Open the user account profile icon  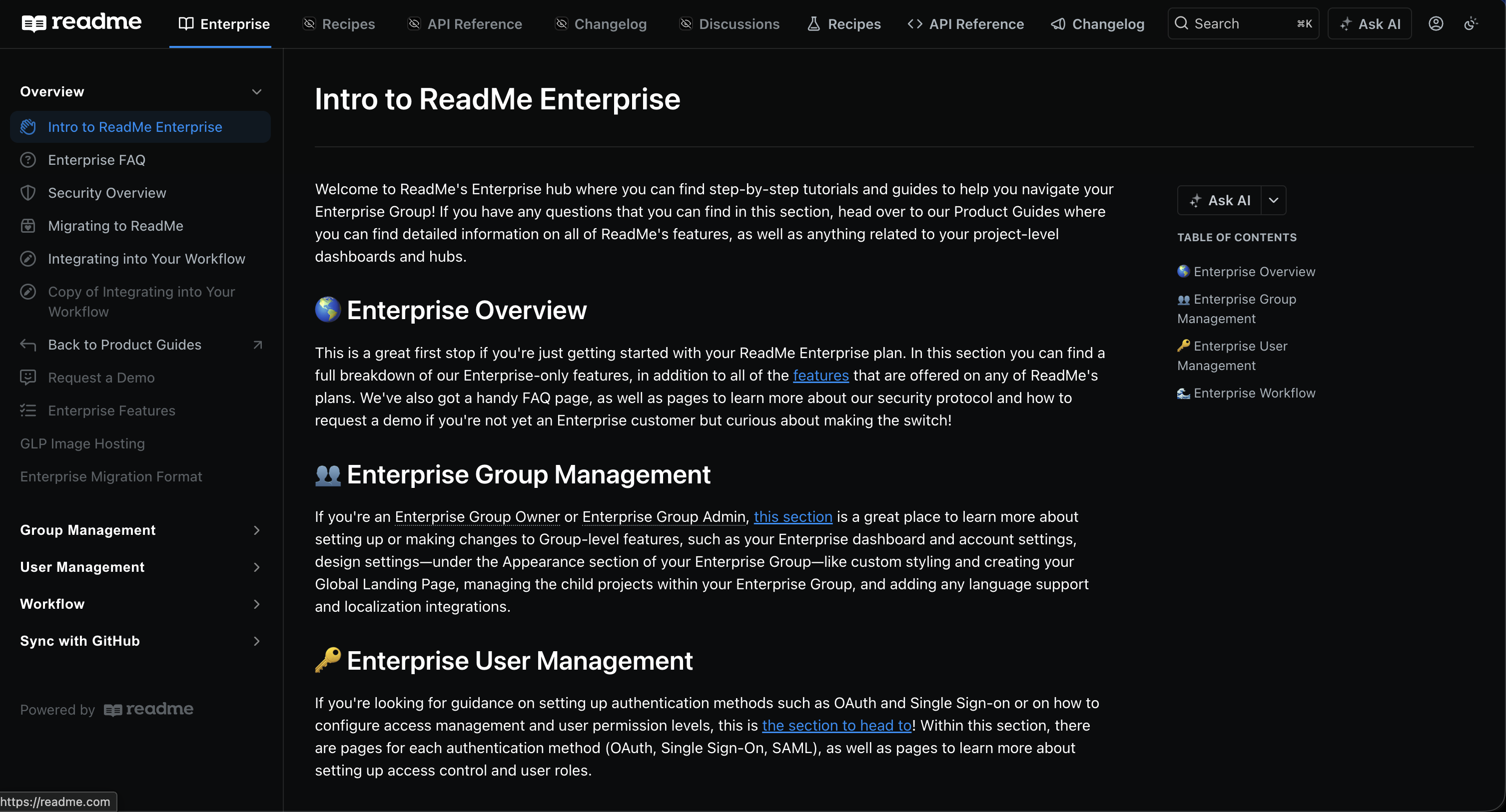tap(1436, 23)
